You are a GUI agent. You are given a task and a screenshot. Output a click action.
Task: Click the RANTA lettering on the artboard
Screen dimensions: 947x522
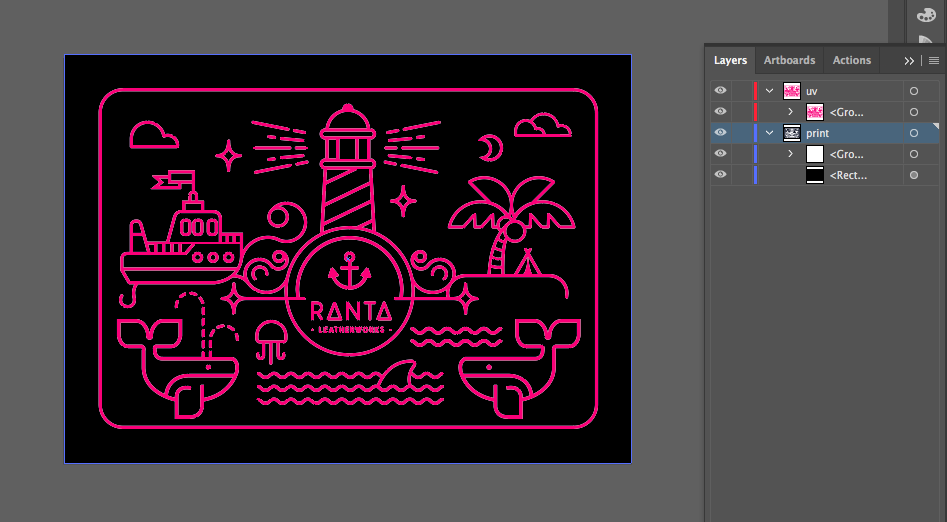tap(351, 311)
